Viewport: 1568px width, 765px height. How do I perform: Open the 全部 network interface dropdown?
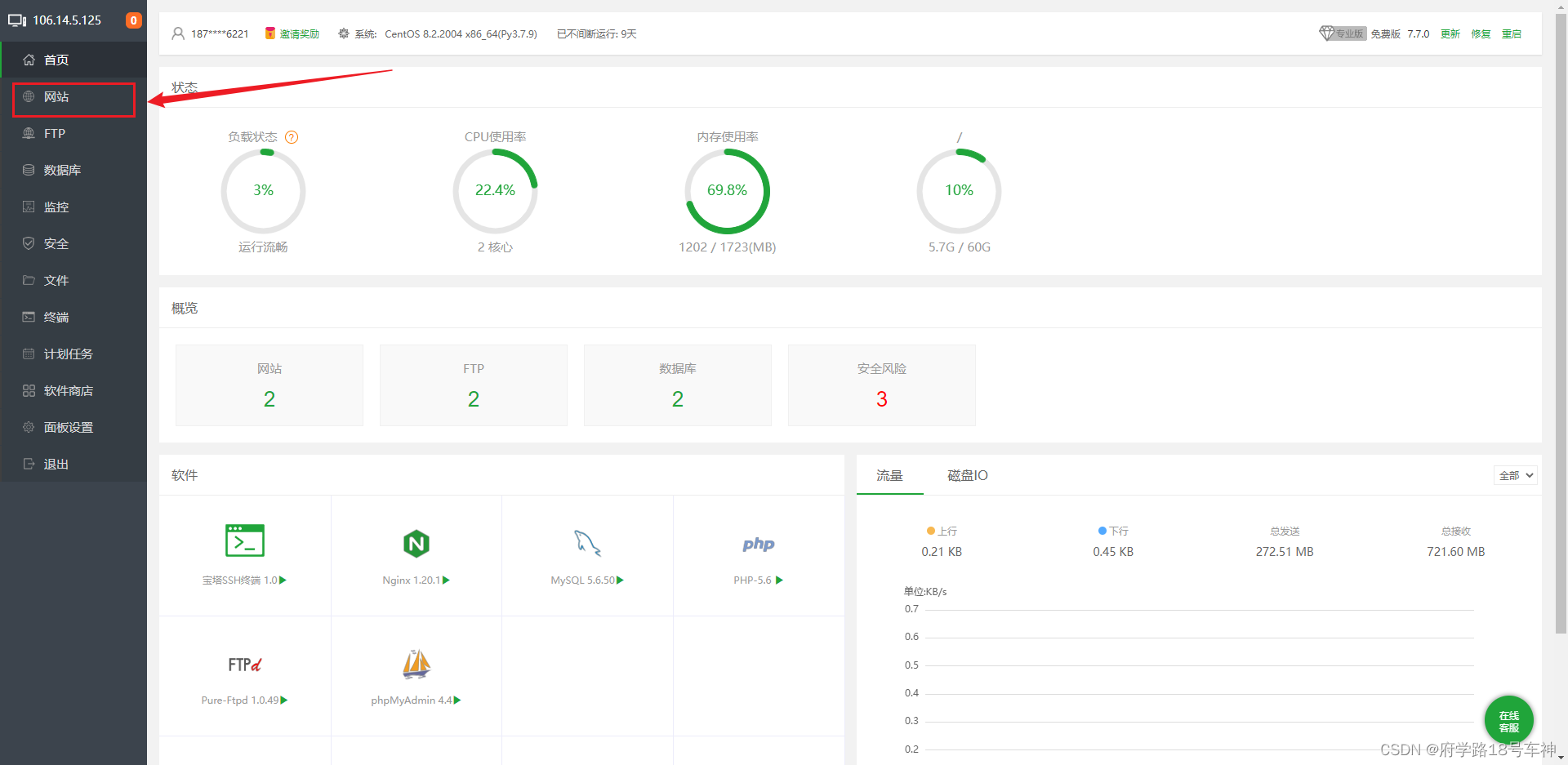1516,475
